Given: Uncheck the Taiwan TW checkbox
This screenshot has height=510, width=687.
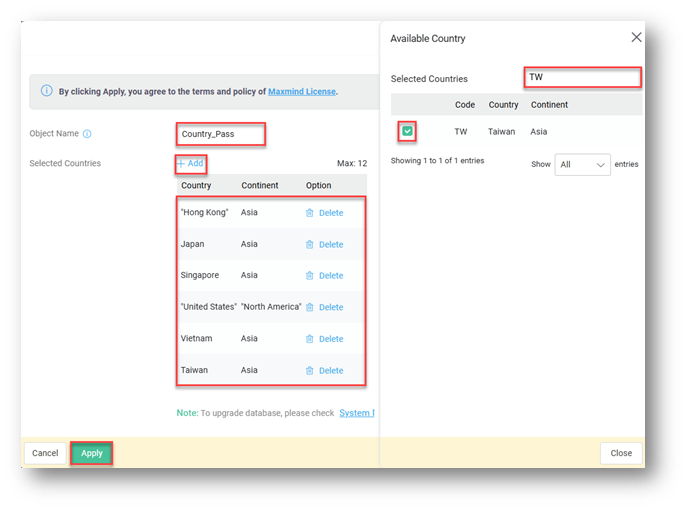Looking at the screenshot, I should [408, 131].
